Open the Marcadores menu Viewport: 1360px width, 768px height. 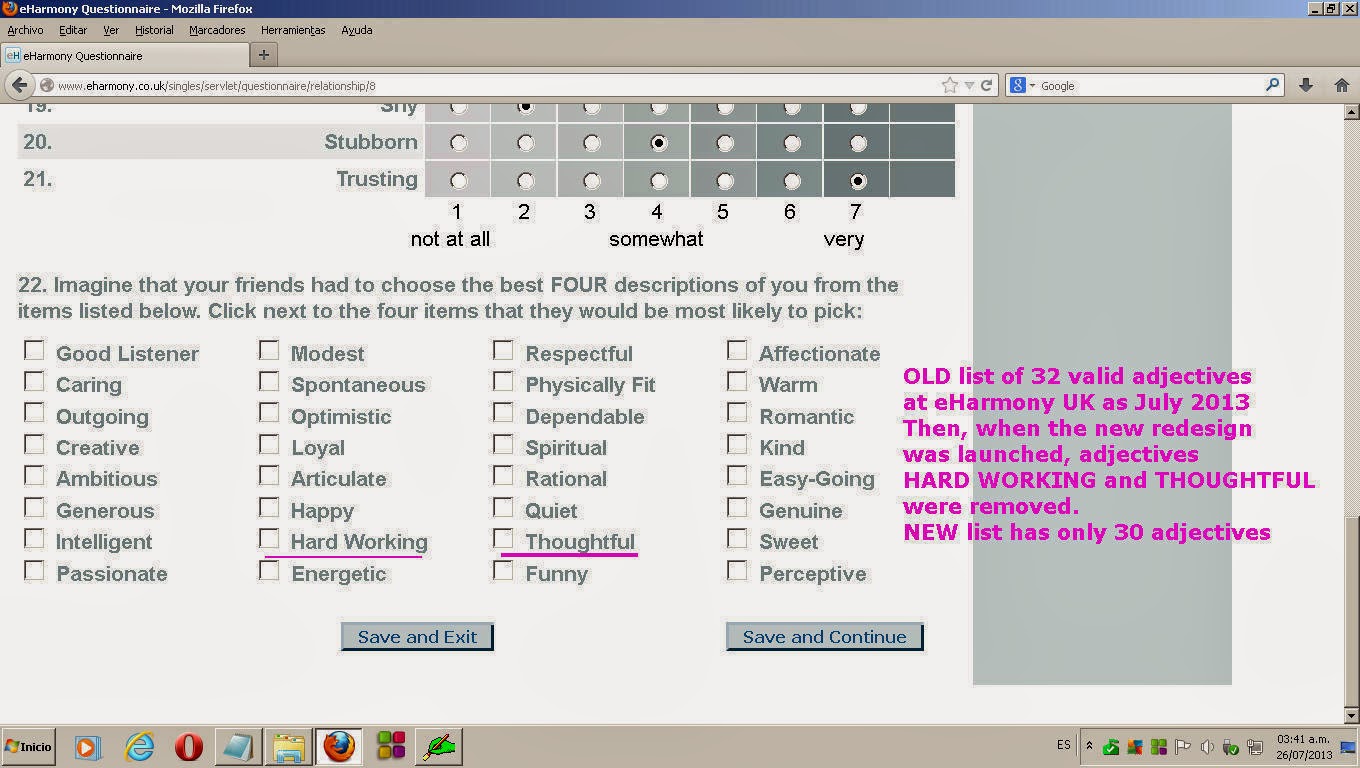[x=217, y=30]
